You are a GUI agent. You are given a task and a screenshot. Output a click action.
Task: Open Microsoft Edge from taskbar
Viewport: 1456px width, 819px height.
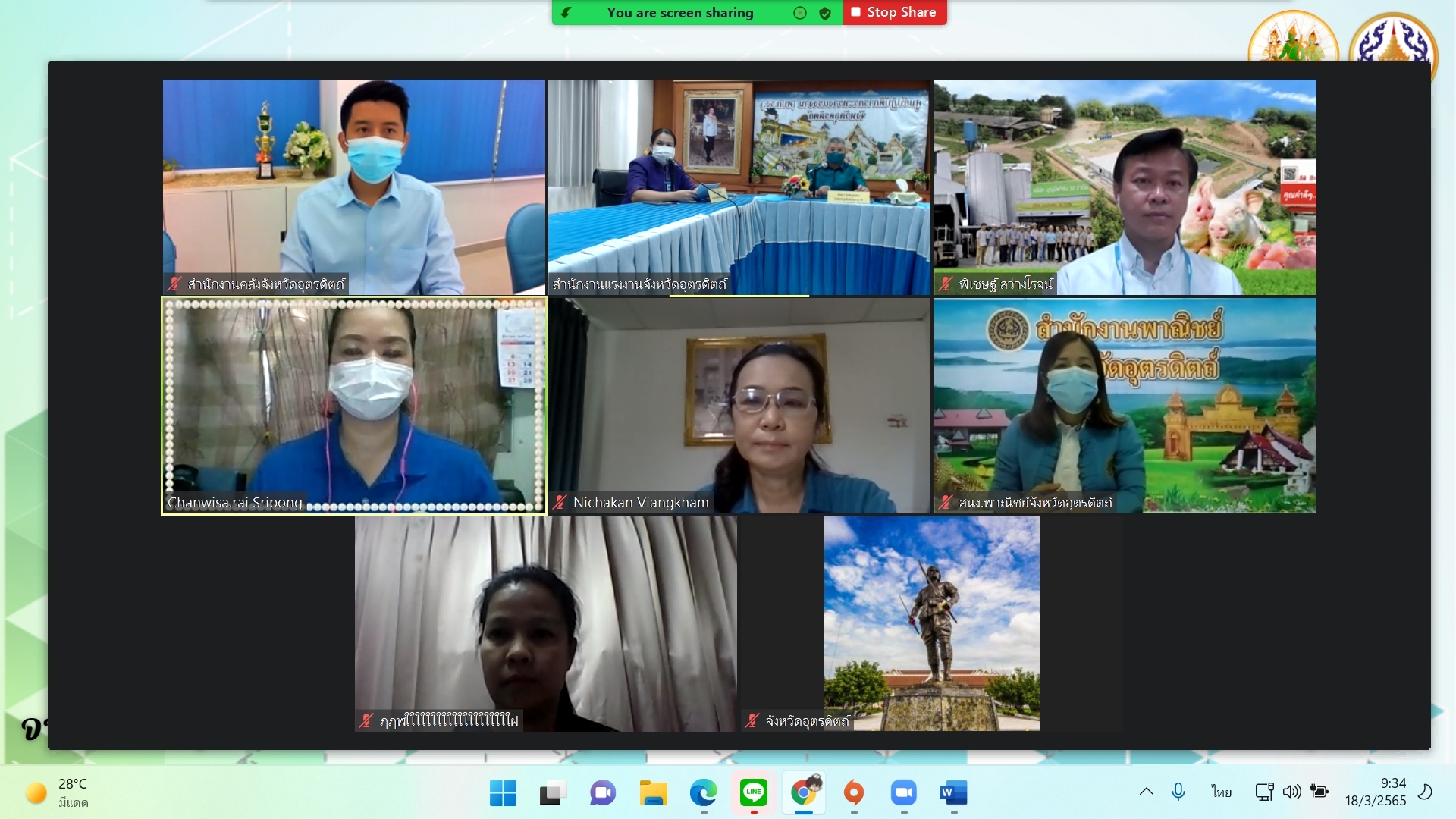703,792
